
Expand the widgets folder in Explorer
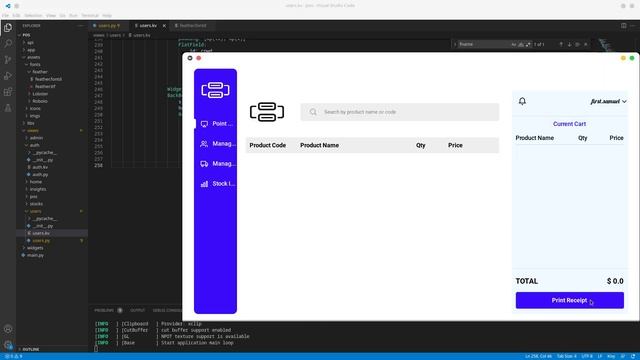tap(35, 248)
